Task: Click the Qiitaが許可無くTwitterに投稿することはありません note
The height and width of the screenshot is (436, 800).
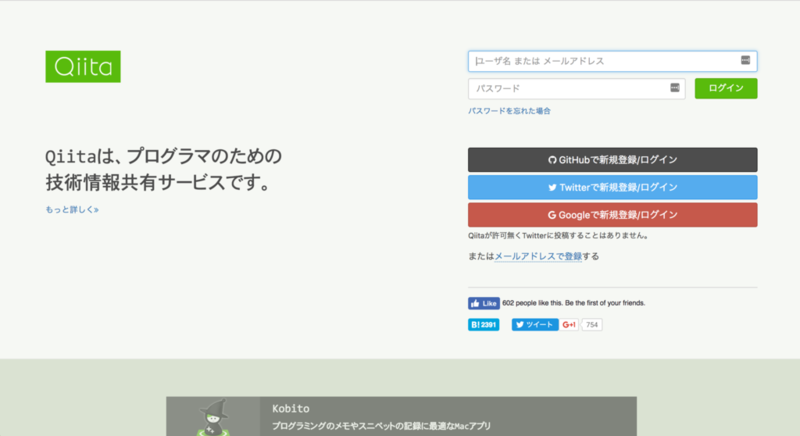Action: pyautogui.click(x=559, y=236)
